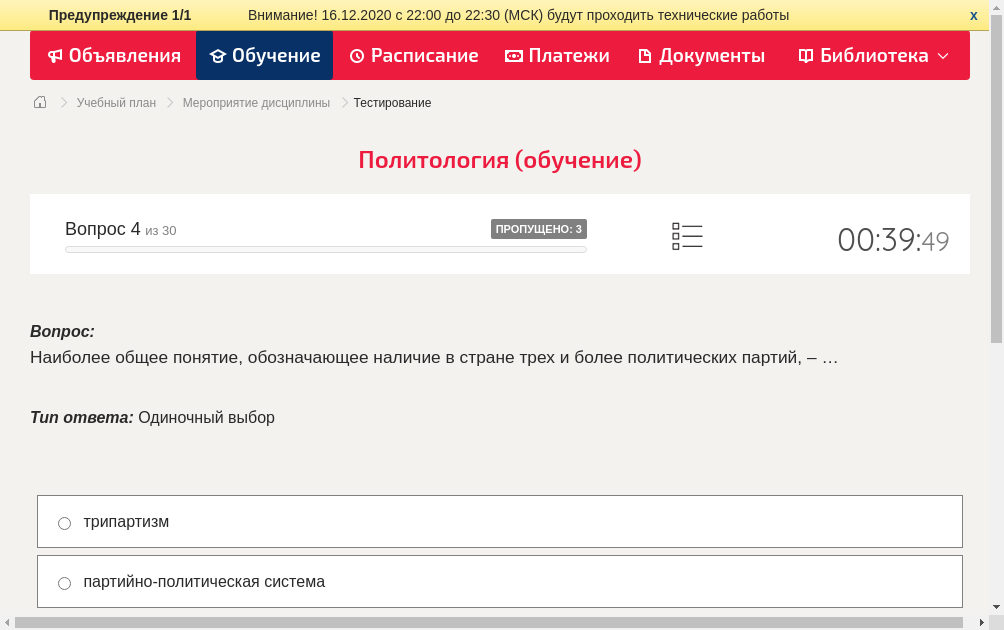Viewport: 1004px width, 630px height.
Task: Select the graduation cap icon on Обучение
Action: [x=217, y=56]
